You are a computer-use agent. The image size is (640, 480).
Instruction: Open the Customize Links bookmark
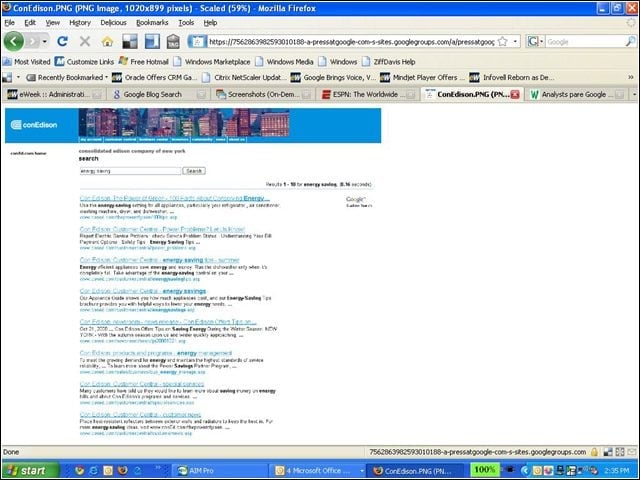click(x=84, y=62)
